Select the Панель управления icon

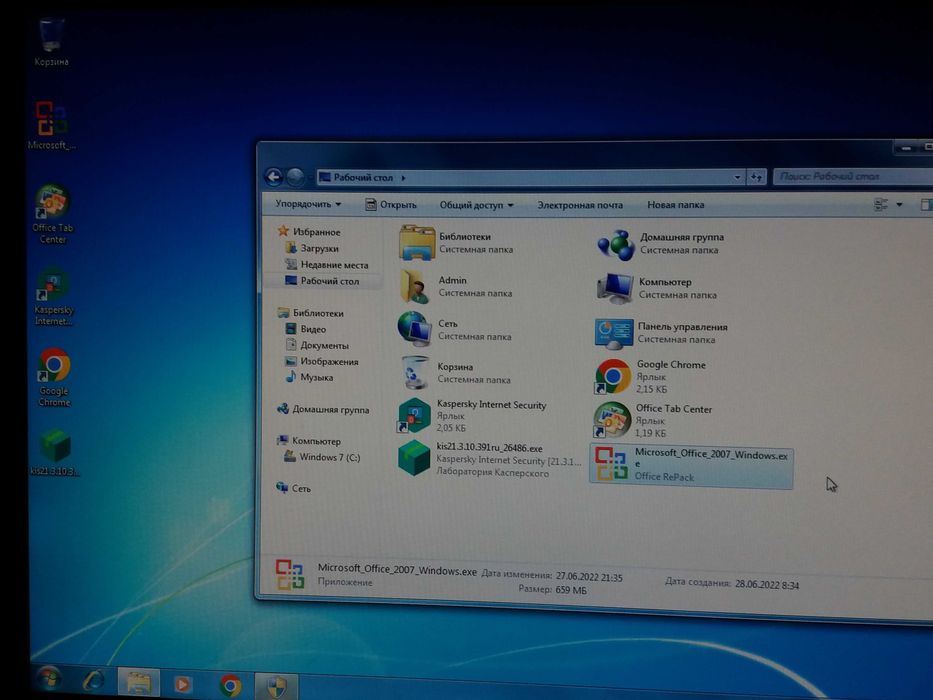[613, 333]
